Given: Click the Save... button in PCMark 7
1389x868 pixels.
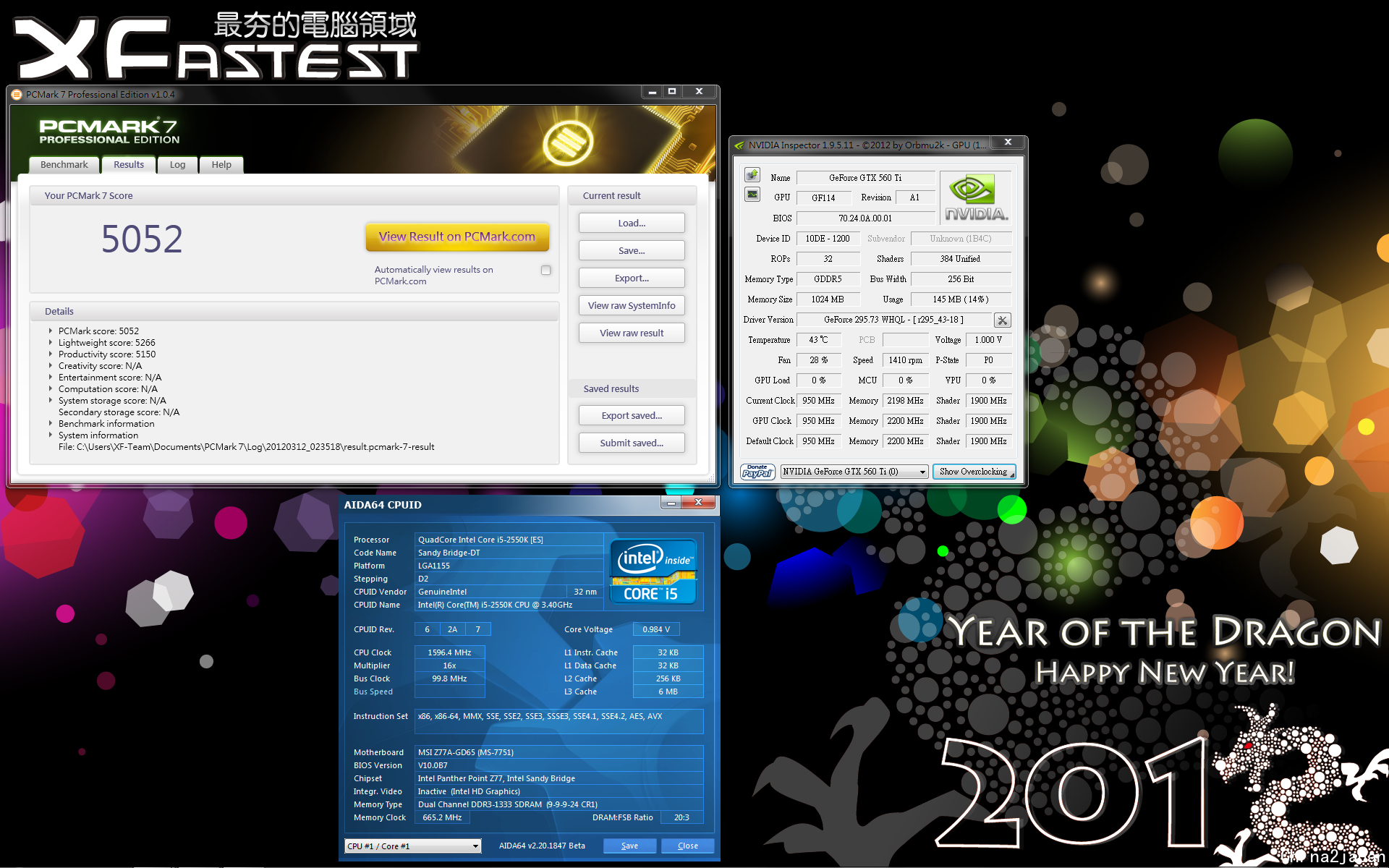Looking at the screenshot, I should (x=632, y=250).
